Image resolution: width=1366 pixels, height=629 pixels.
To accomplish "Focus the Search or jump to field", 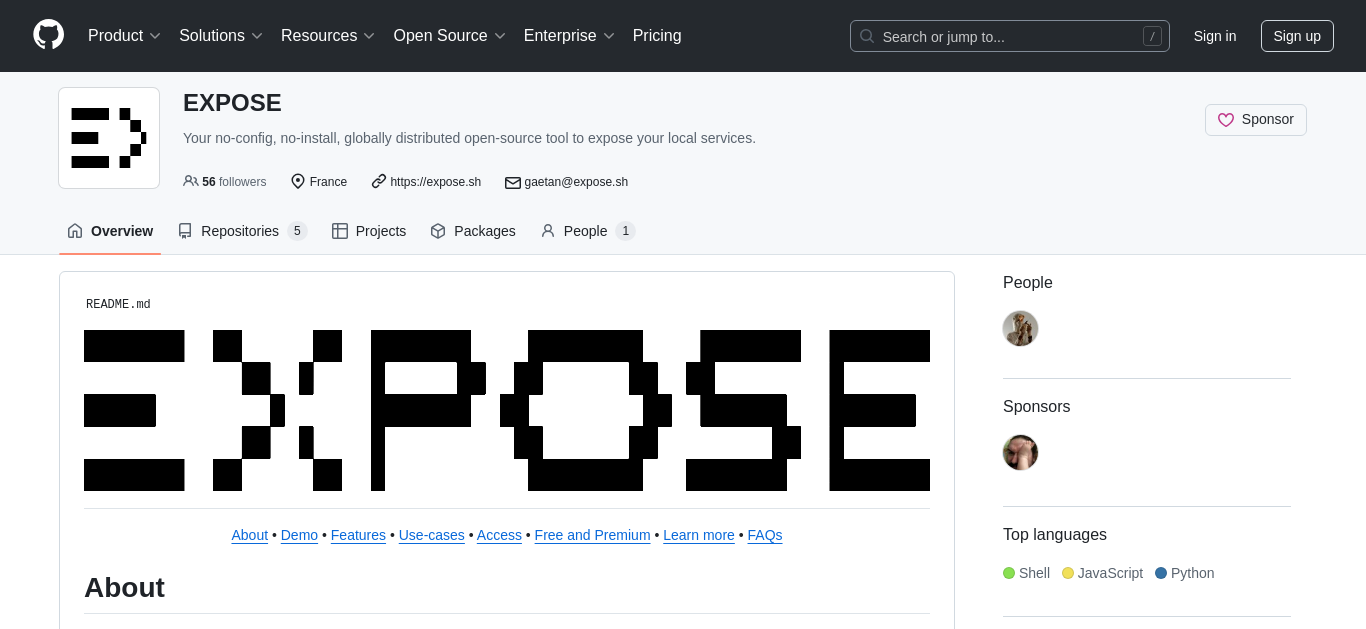I will [1010, 36].
